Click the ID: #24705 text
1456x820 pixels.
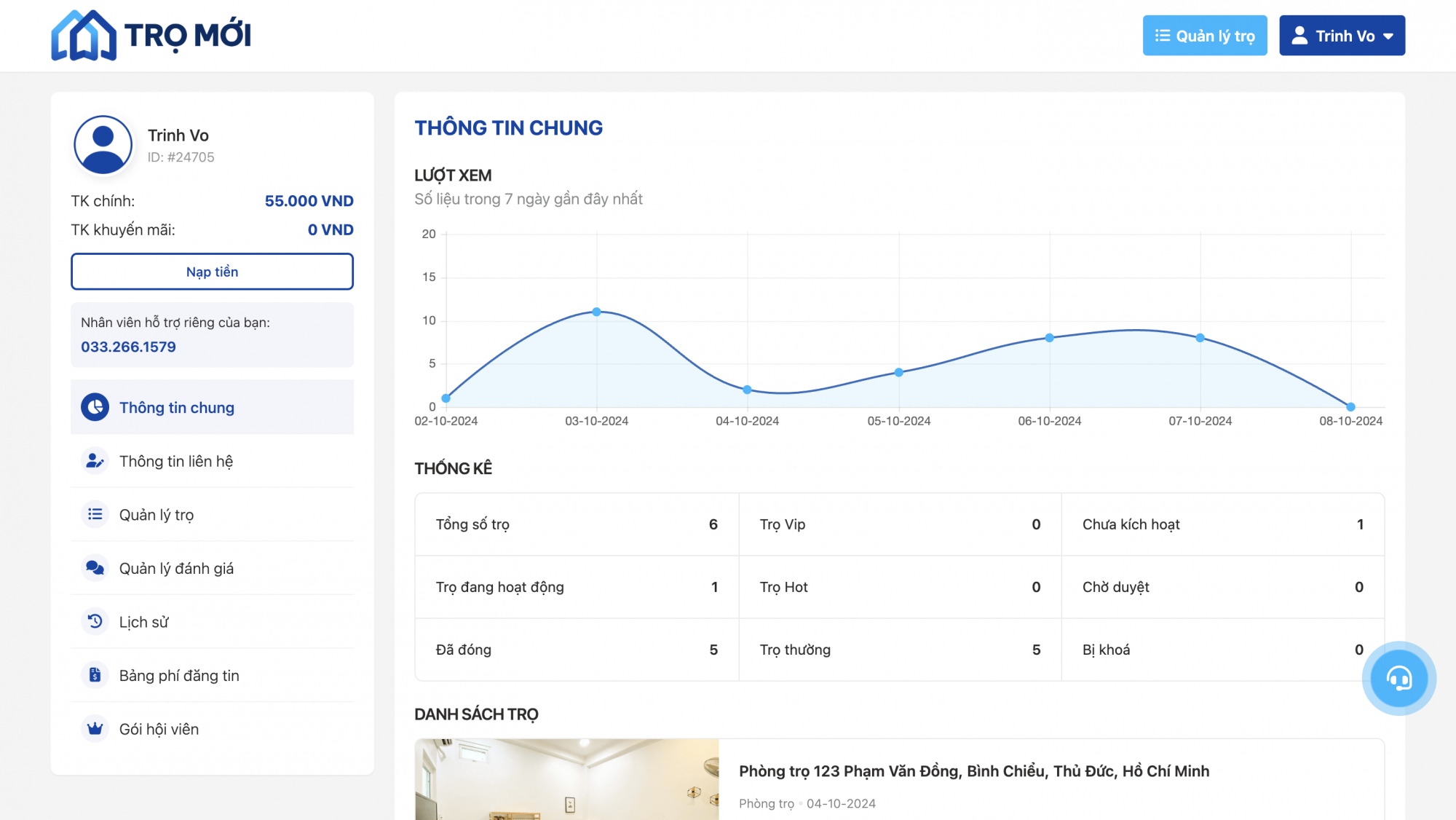point(181,157)
